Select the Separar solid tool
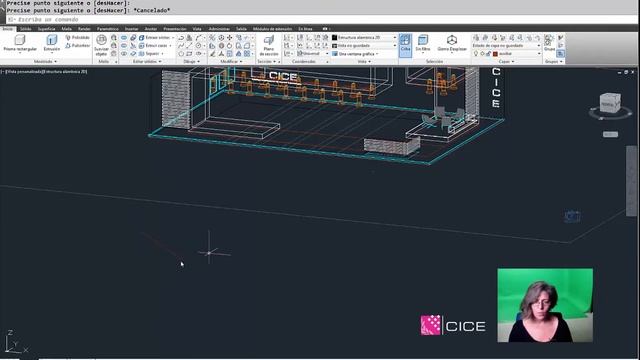The height and width of the screenshot is (360, 640). coord(151,53)
